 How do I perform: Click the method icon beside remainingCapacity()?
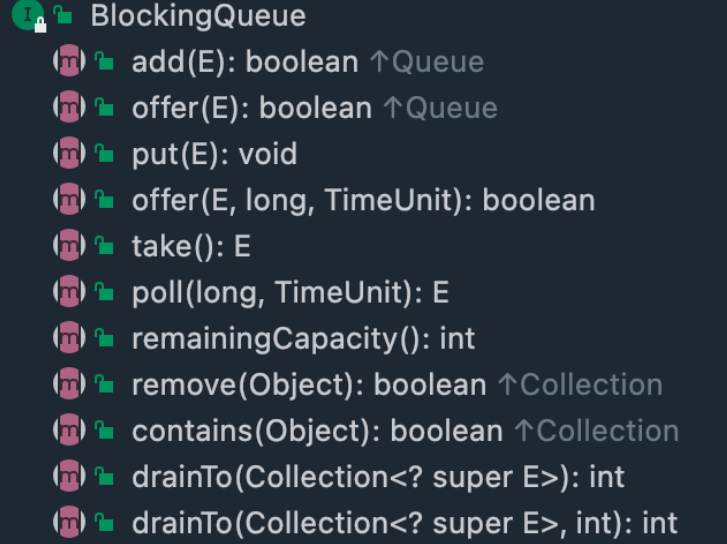point(66,338)
